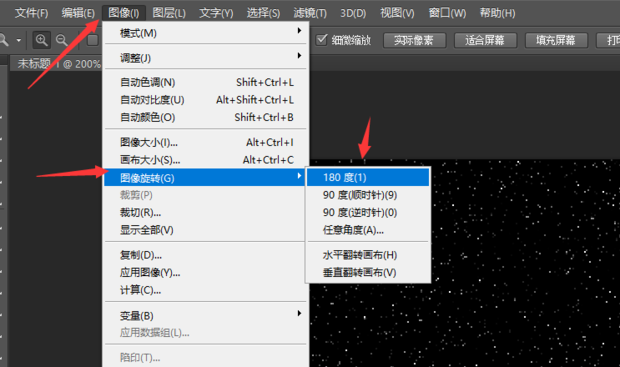Rotate 90 度(顺时针)(9)
This screenshot has height=367, width=620.
(x=368, y=195)
